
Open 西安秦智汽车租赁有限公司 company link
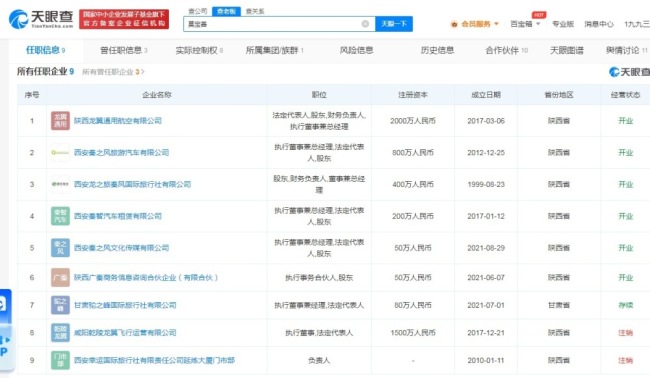tap(118, 216)
